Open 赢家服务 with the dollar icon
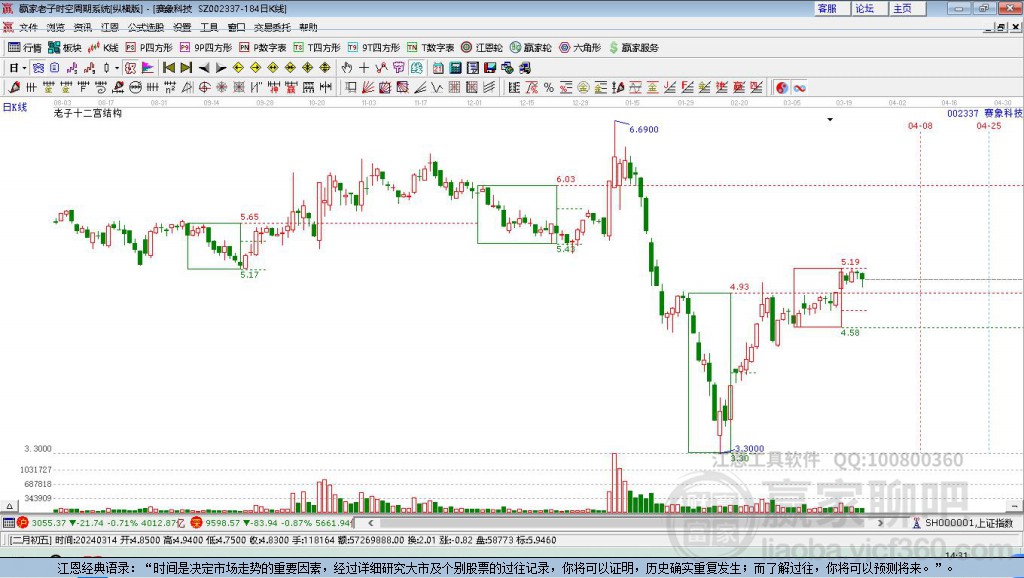1024x578 pixels. click(633, 48)
